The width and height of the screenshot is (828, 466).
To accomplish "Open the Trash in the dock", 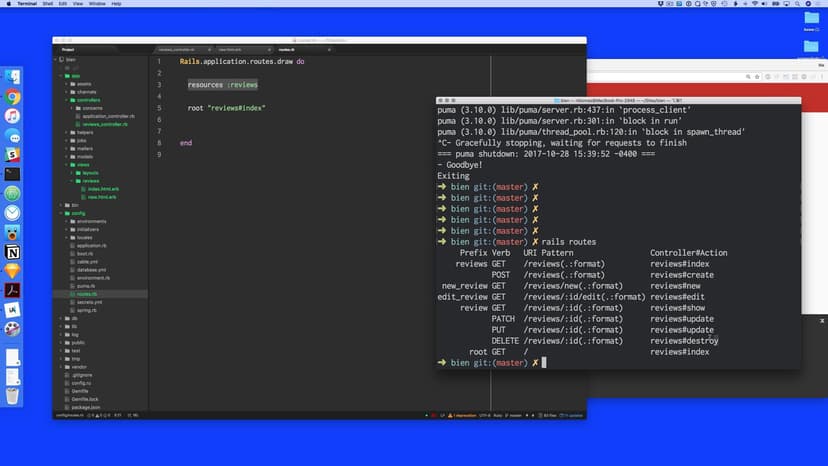I will tap(12, 396).
